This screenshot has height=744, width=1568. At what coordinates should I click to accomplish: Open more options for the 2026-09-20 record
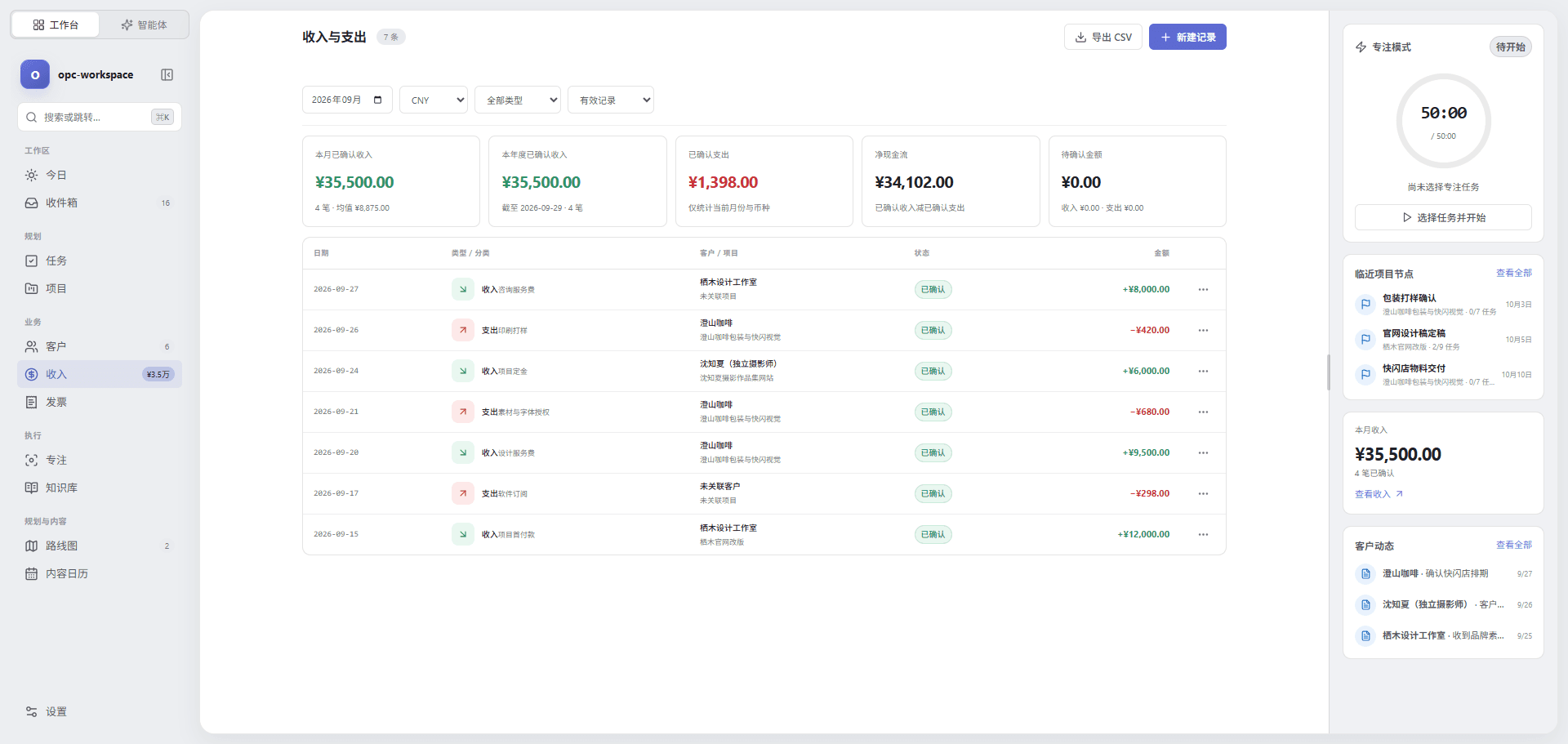(1203, 453)
